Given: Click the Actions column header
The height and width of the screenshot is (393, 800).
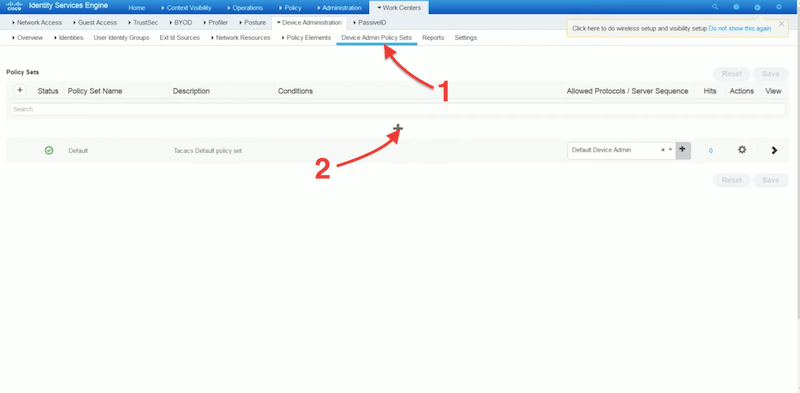Looking at the screenshot, I should (742, 91).
